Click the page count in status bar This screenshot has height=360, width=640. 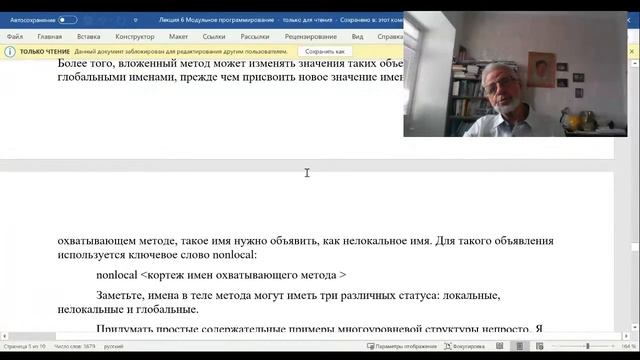click(24, 347)
